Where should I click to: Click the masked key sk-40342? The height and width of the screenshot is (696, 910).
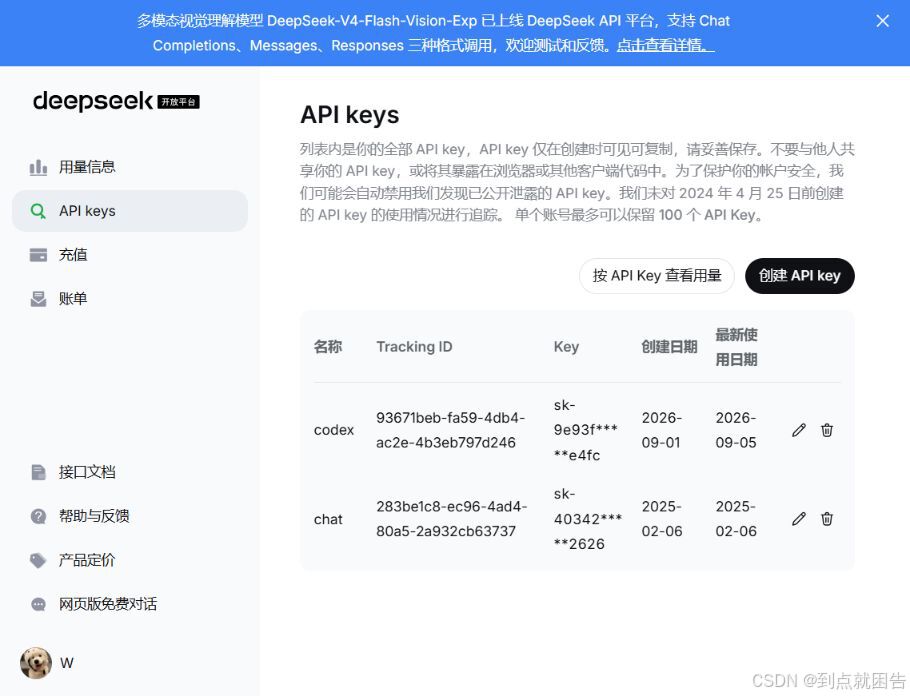pos(588,519)
